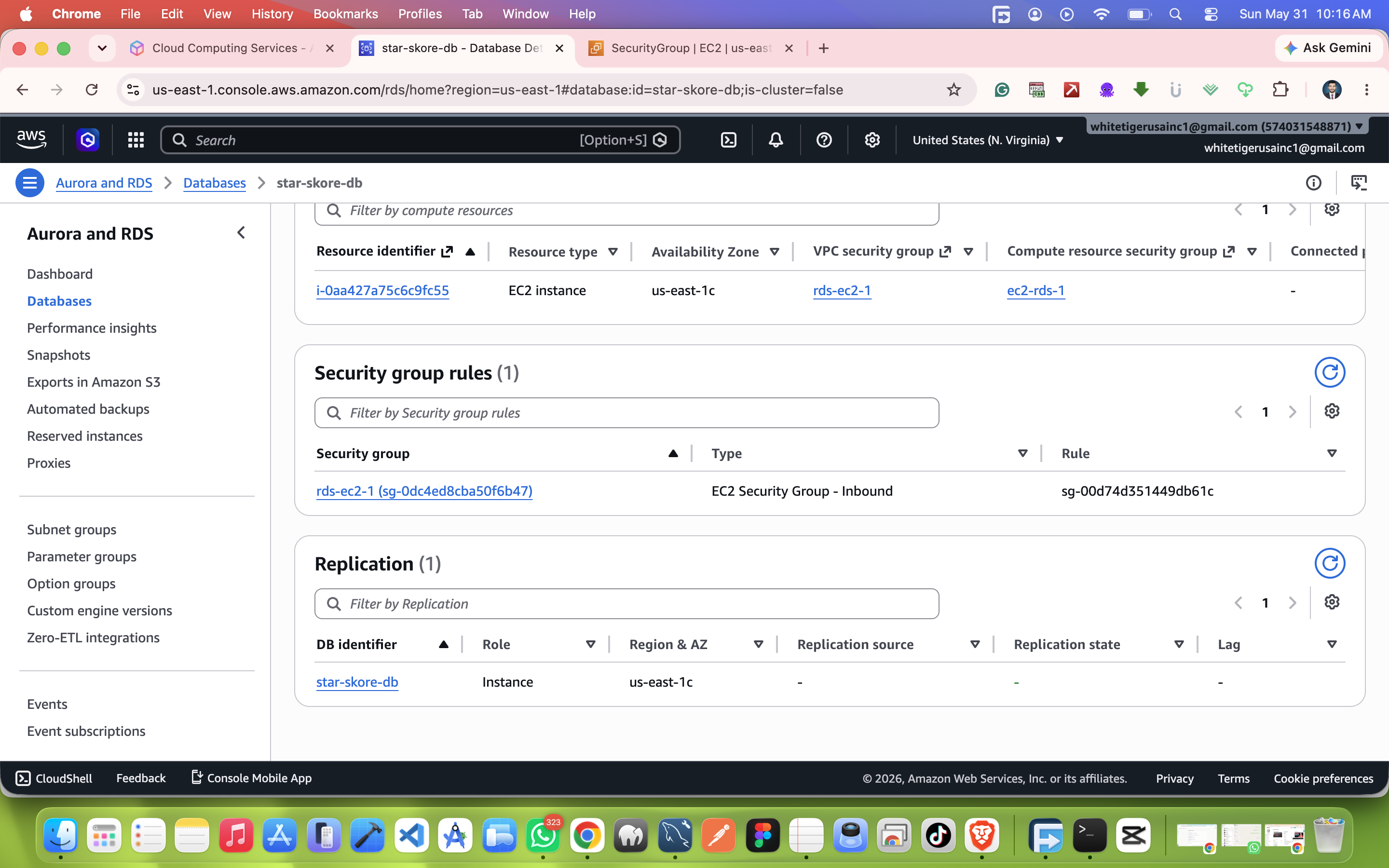Launch CloudShell from the top navigation icon
This screenshot has width=1389, height=868.
[728, 140]
